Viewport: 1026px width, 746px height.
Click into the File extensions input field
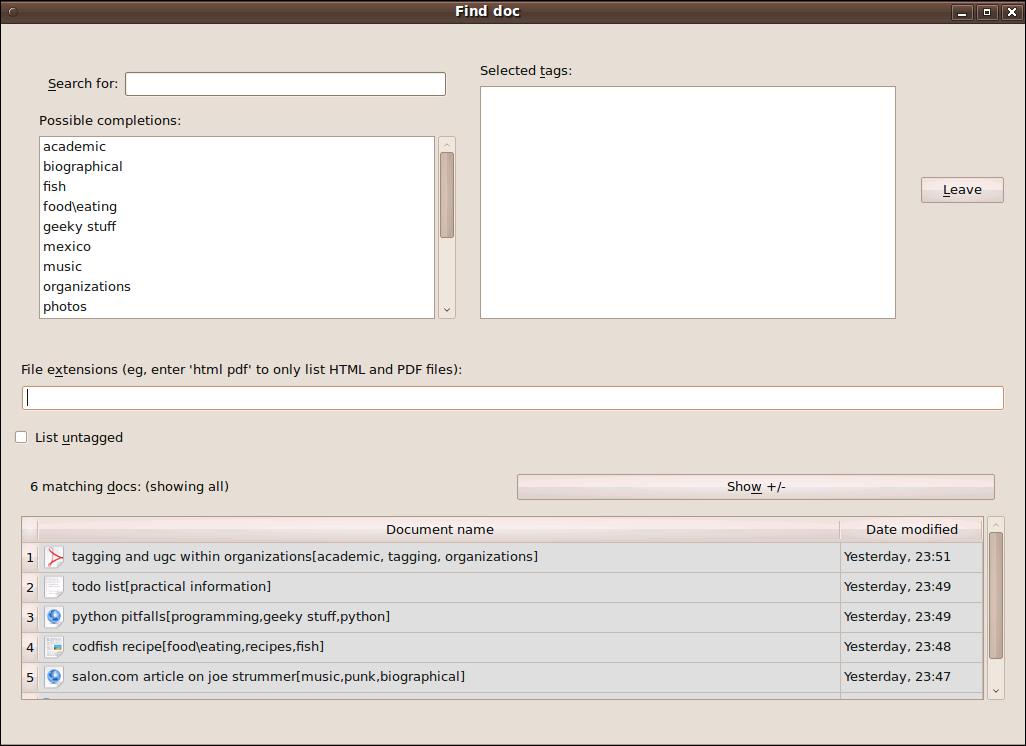[512, 398]
